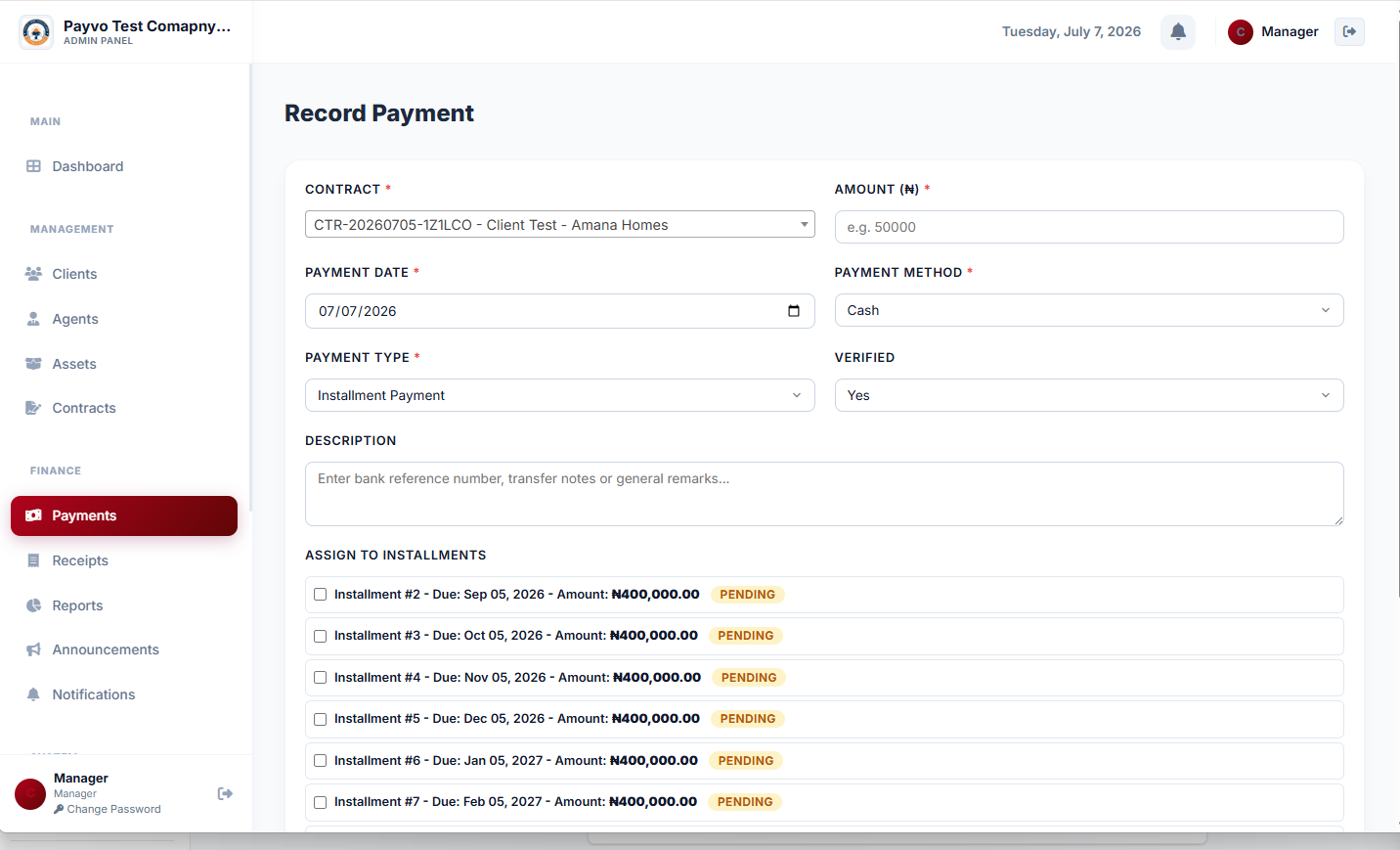Check Installment #2 due Sep 05, 2026
Viewport: 1400px width, 850px height.
click(x=320, y=595)
